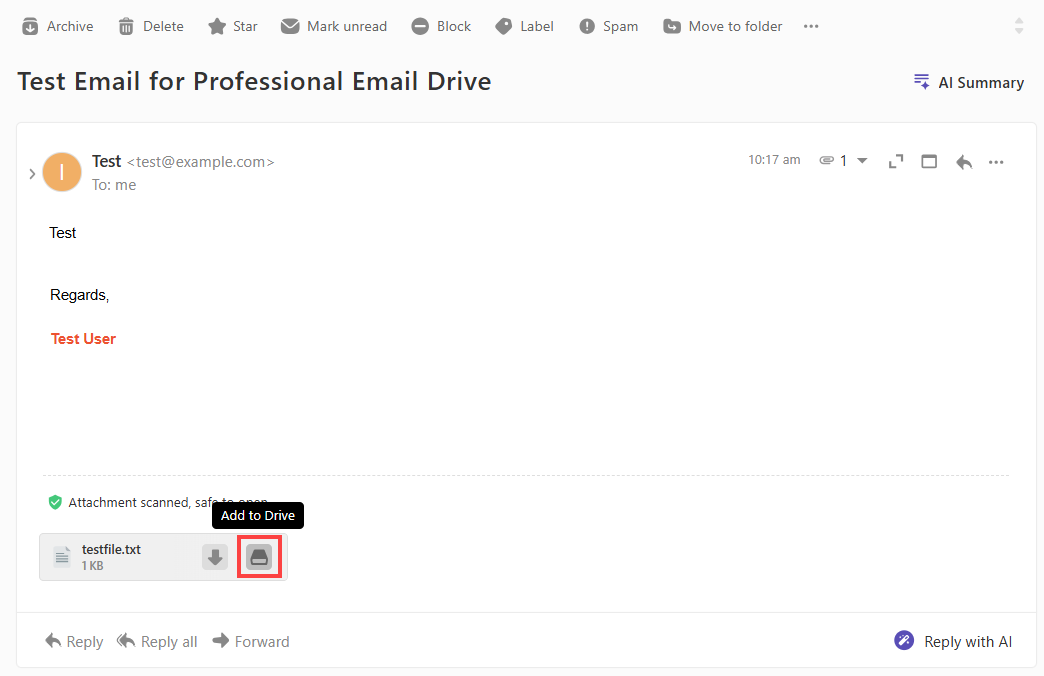Click Reply all
1044x676 pixels.
click(157, 641)
